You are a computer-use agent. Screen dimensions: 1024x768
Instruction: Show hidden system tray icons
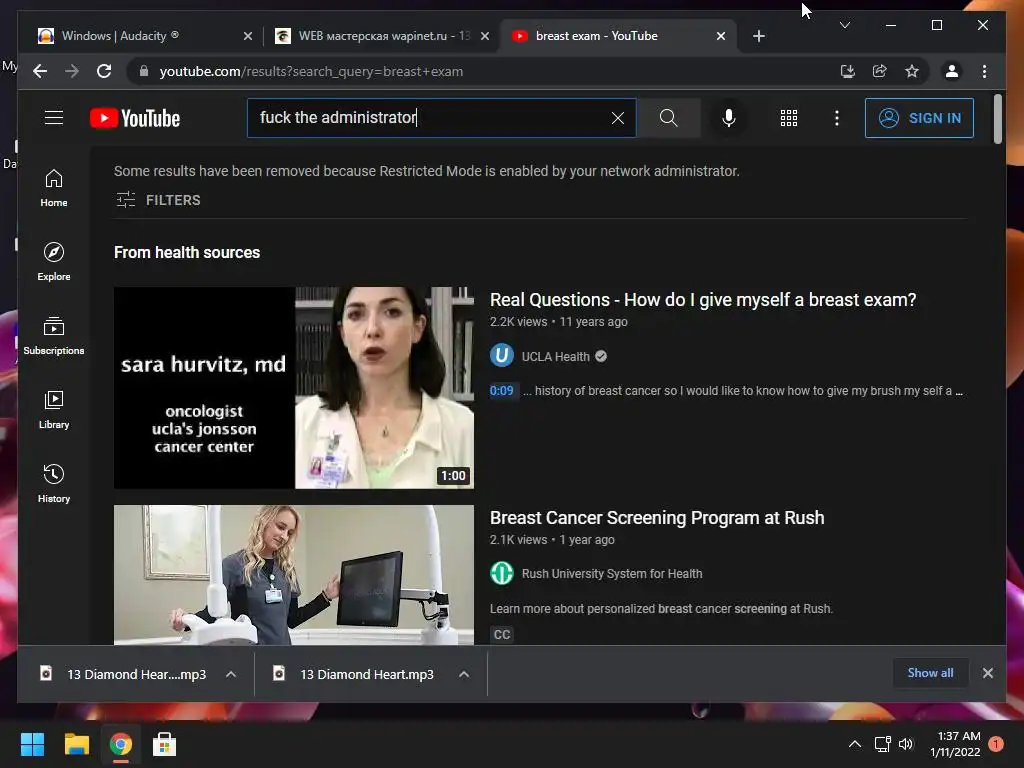pyautogui.click(x=854, y=744)
